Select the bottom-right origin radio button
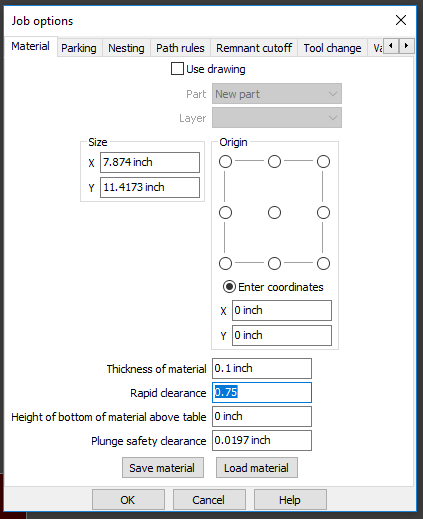This screenshot has height=519, width=423. (x=323, y=263)
